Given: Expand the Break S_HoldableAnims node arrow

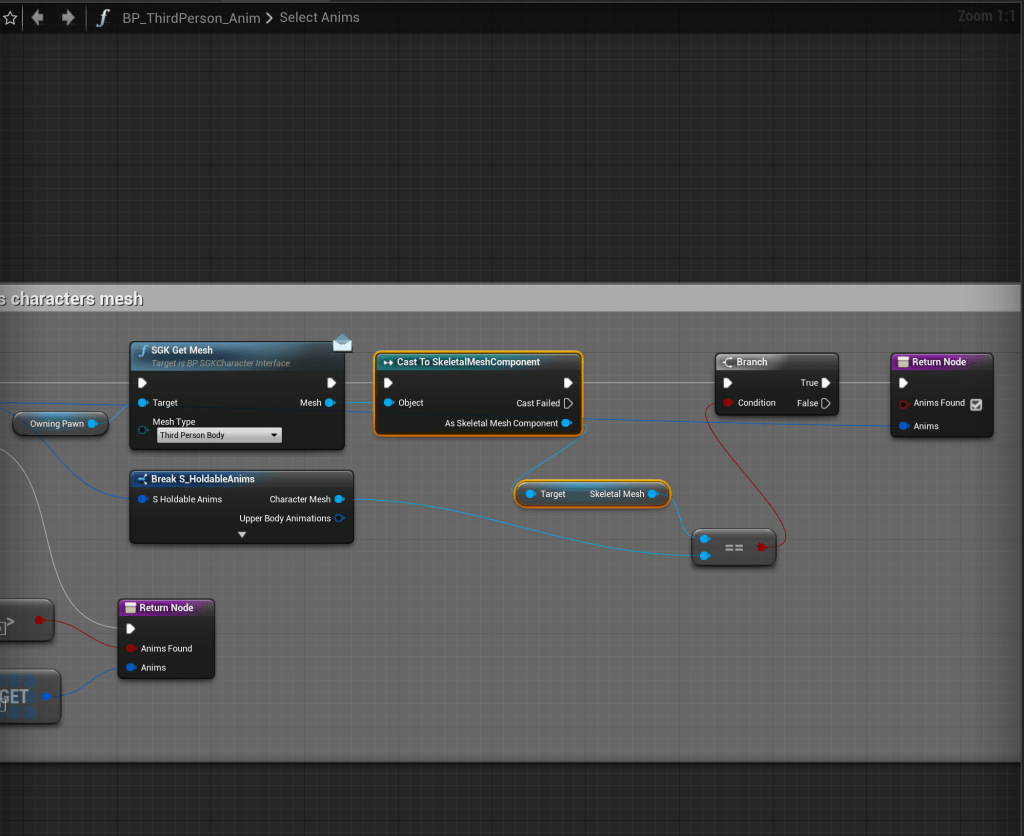Looking at the screenshot, I should (x=242, y=535).
